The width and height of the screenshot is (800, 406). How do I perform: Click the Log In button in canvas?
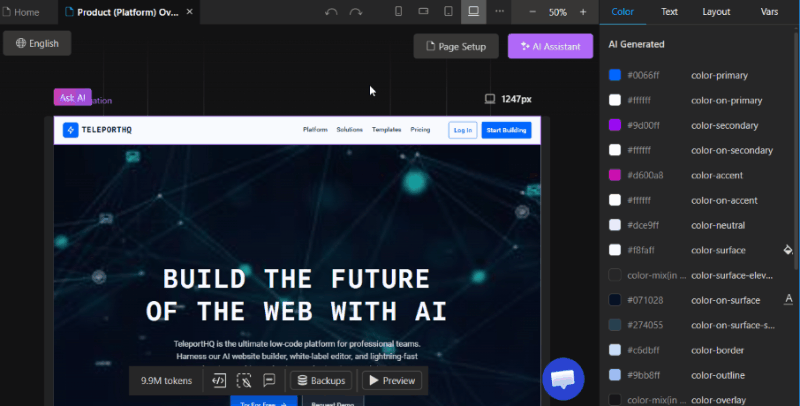(x=463, y=130)
